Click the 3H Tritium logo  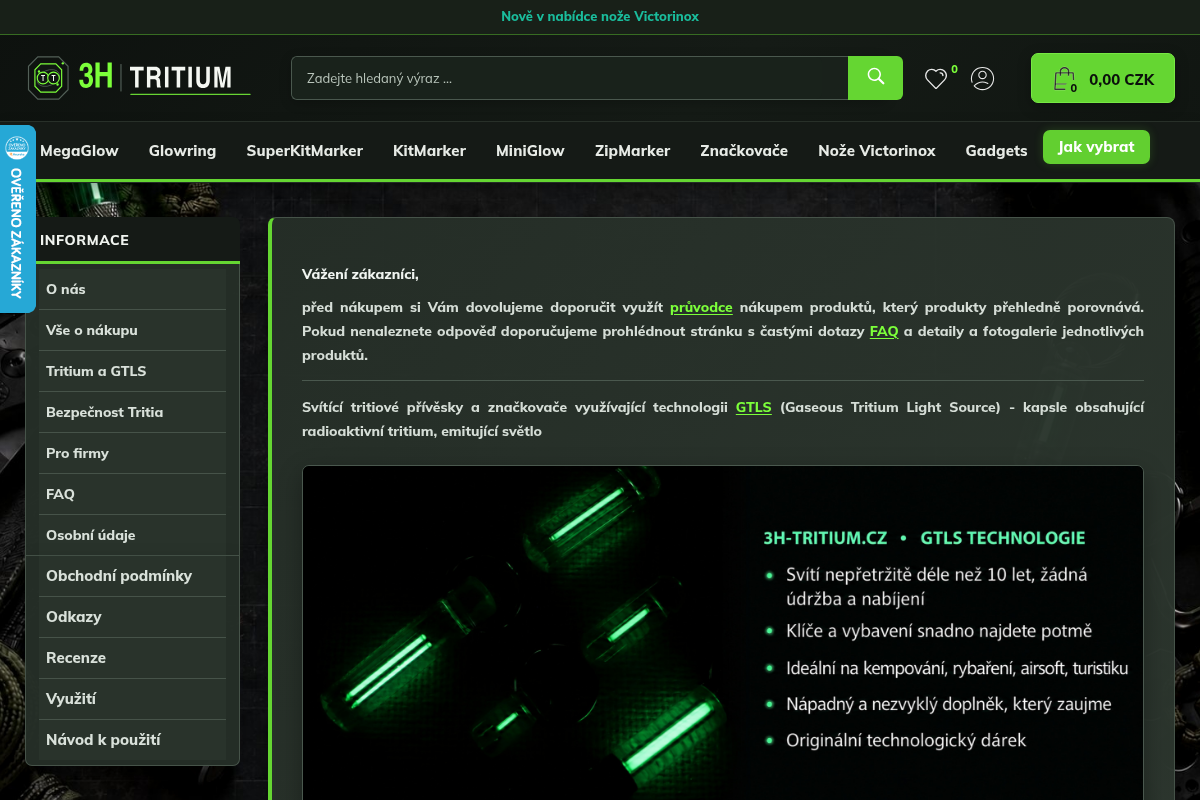tap(139, 77)
